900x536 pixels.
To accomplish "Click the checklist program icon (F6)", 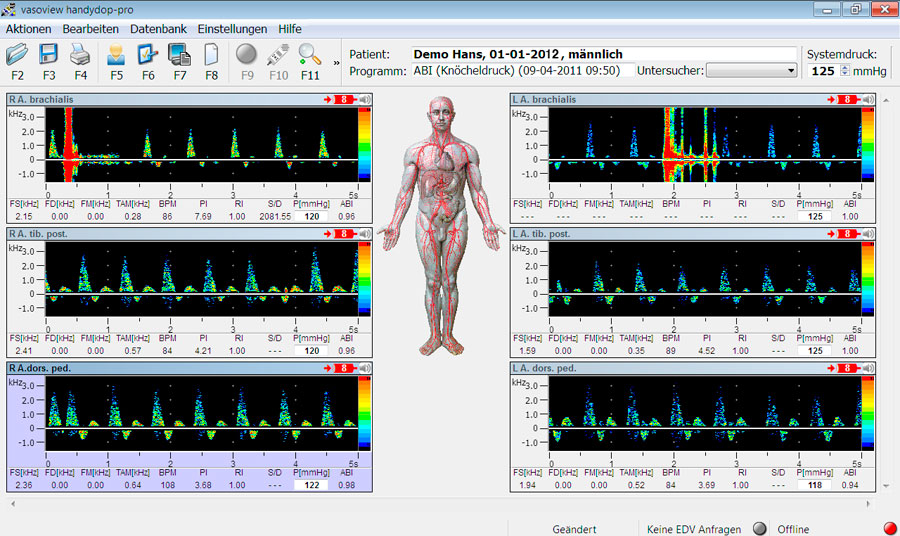I will click(148, 55).
